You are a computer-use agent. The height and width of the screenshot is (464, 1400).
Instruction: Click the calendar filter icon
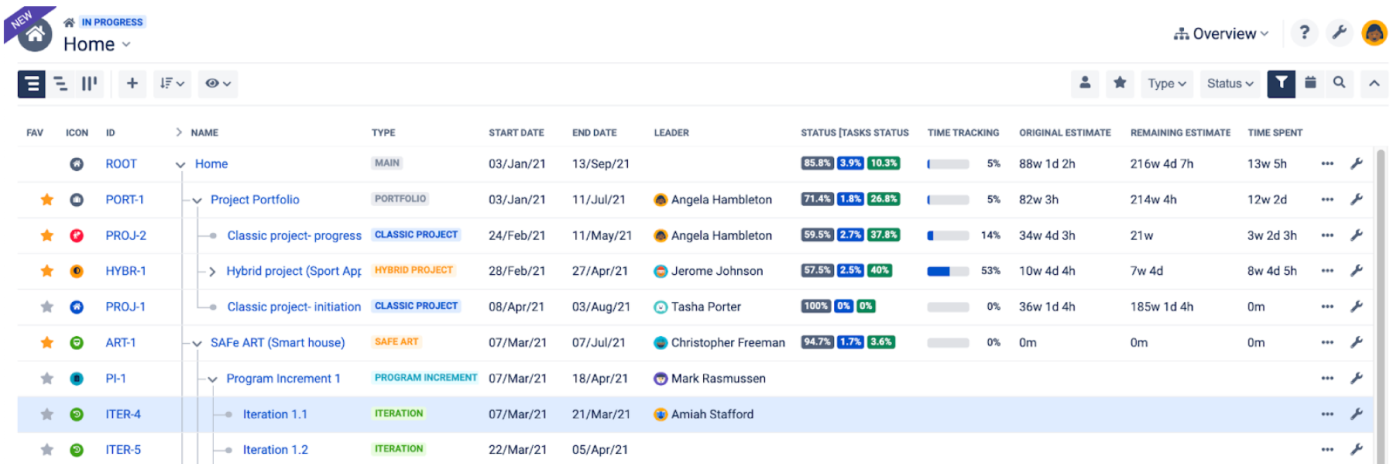[1310, 84]
